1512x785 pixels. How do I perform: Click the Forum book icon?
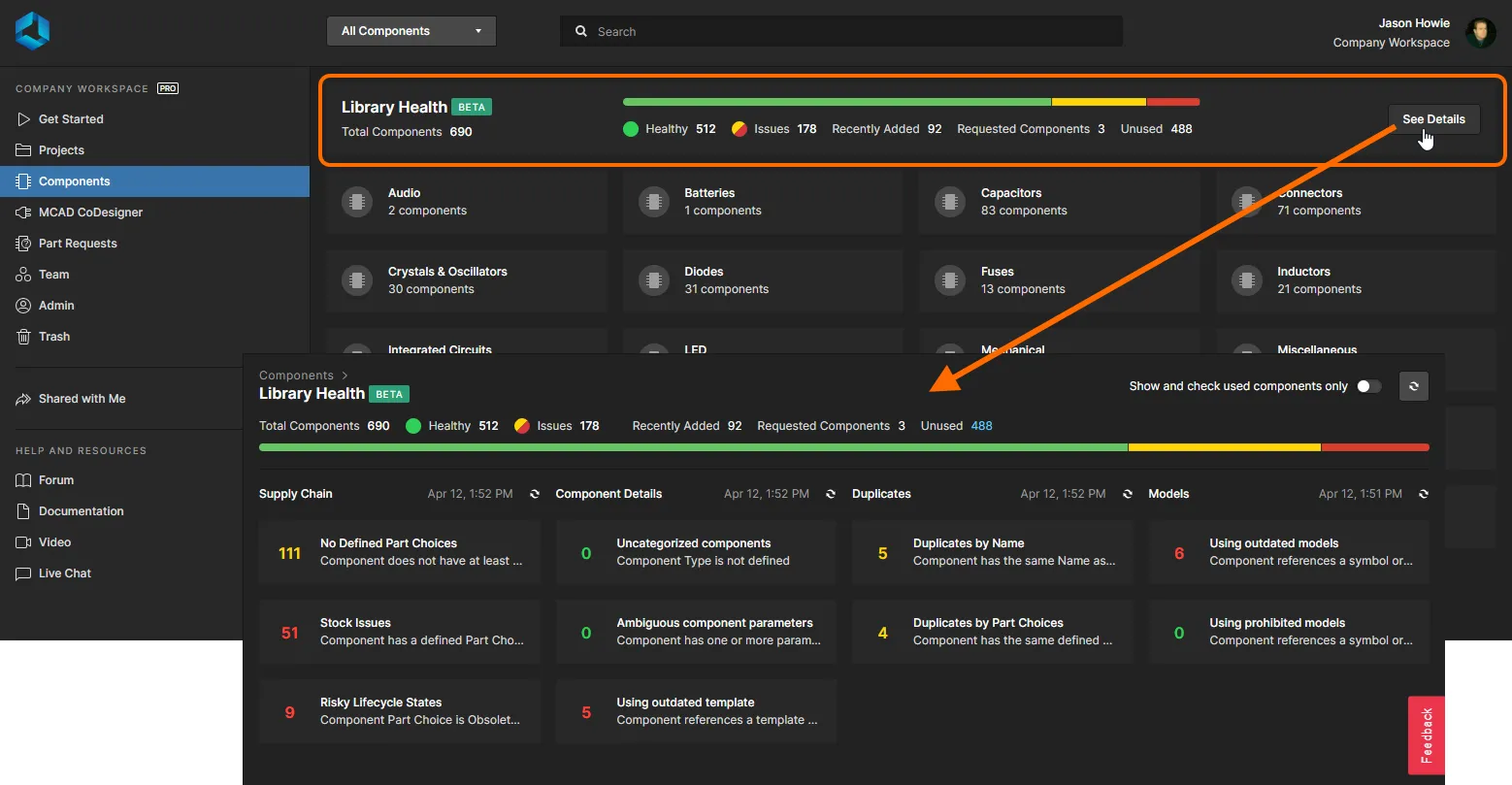pyautogui.click(x=23, y=480)
